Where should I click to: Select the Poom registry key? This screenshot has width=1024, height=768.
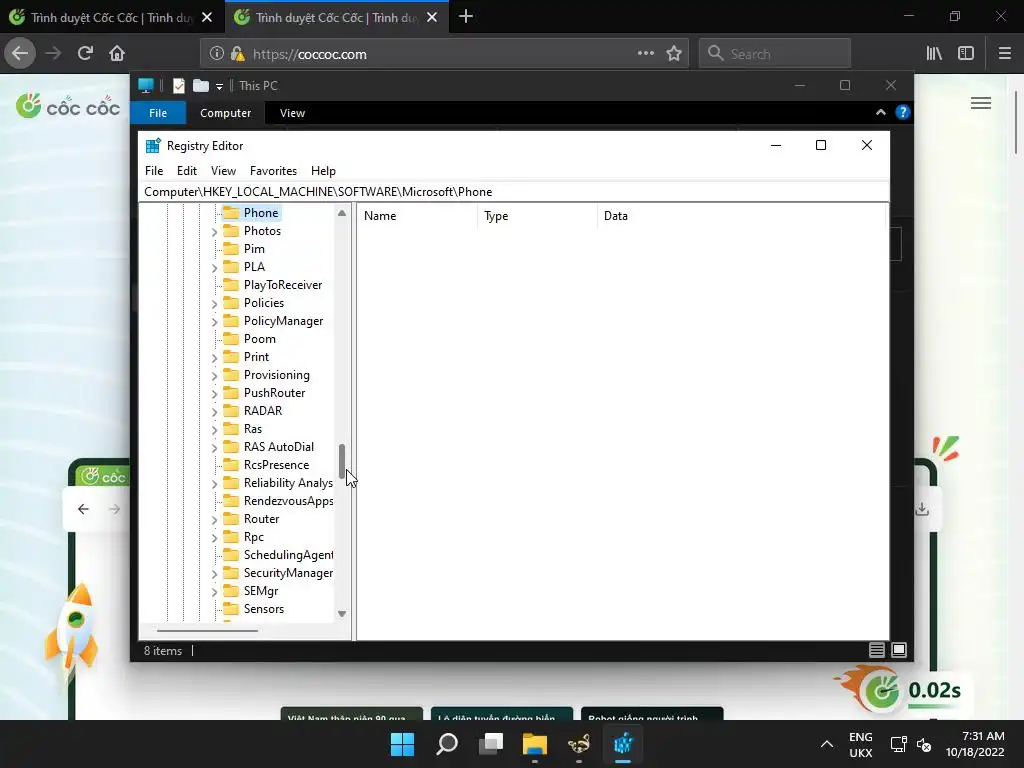(259, 339)
